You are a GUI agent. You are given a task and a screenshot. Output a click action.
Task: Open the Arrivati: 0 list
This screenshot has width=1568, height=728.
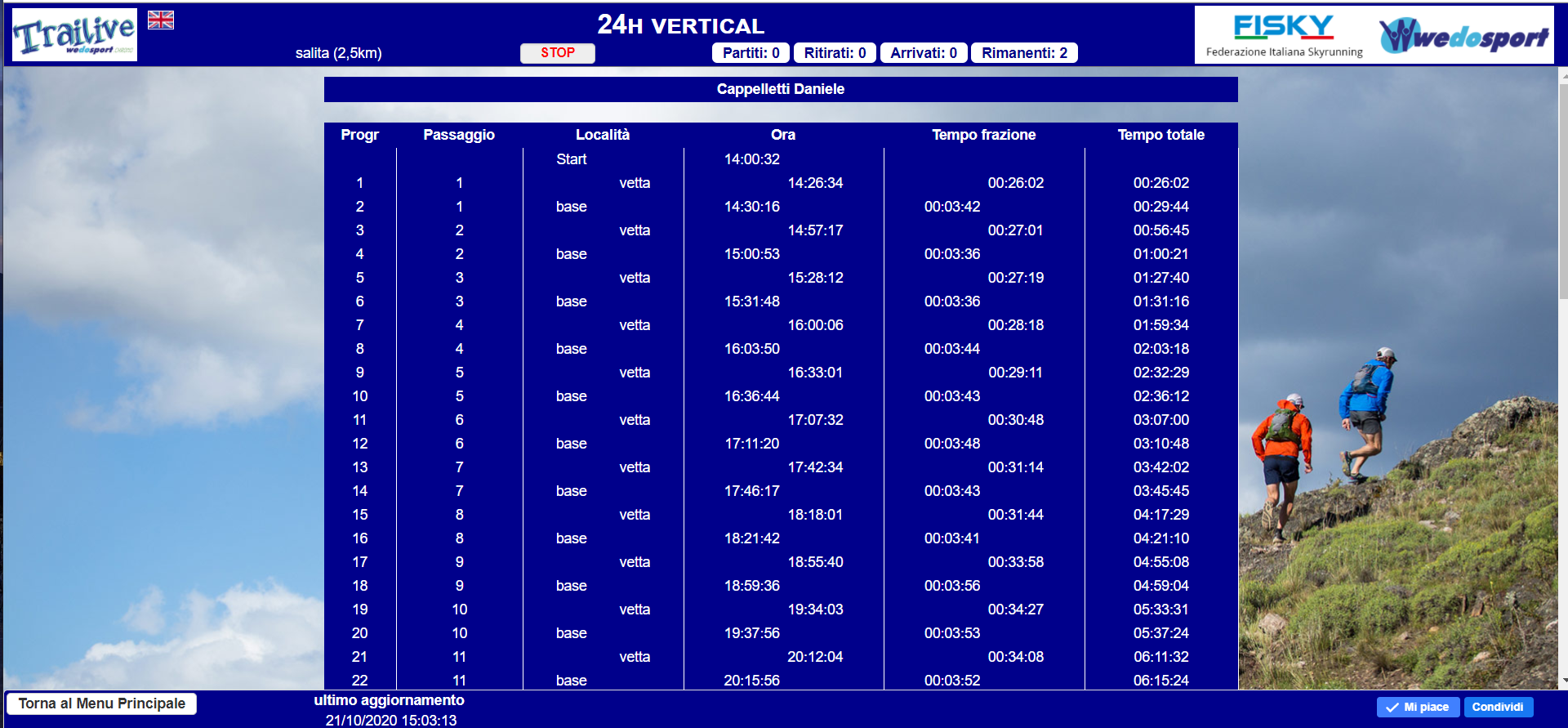924,53
